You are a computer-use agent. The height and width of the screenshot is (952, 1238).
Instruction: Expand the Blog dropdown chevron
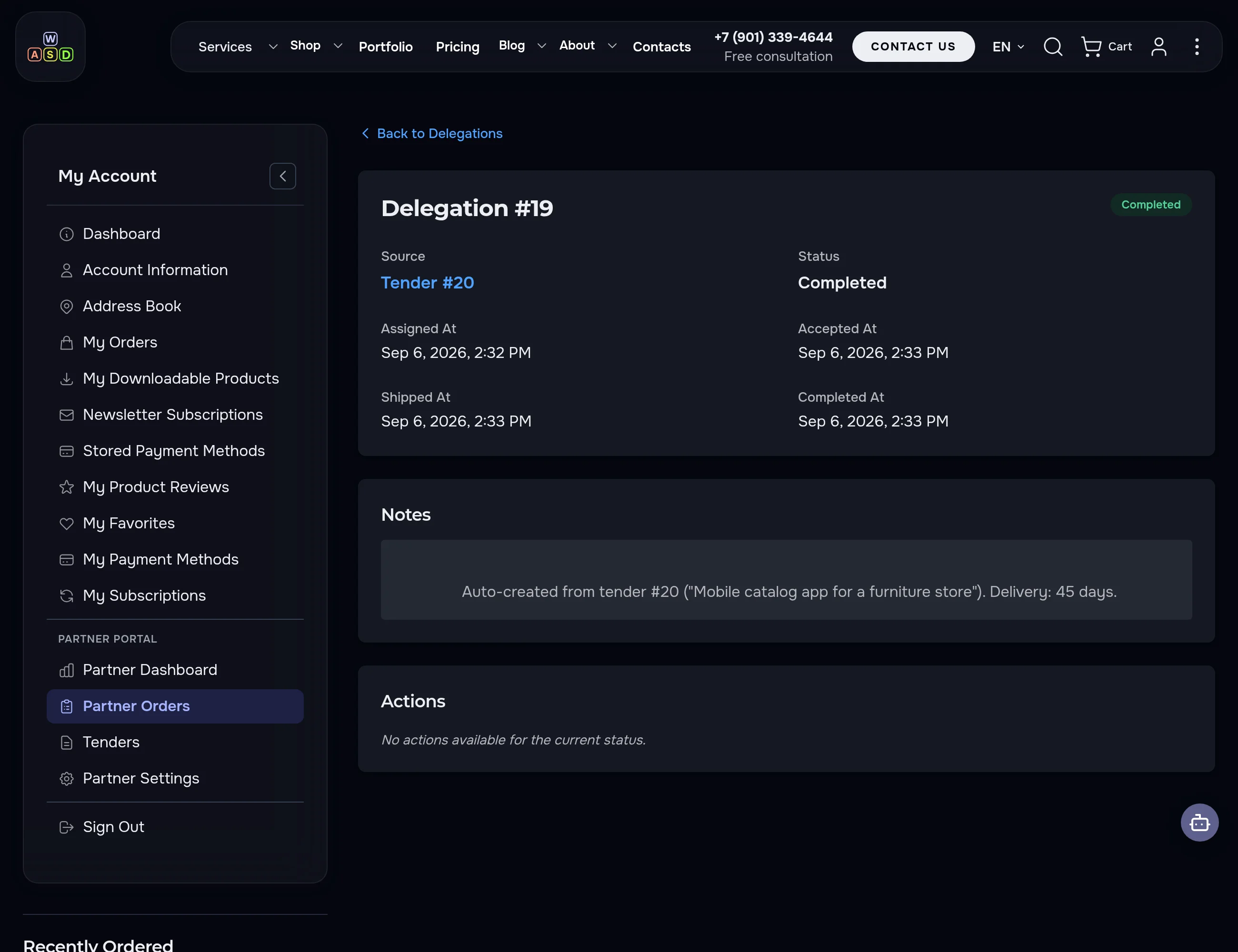541,46
